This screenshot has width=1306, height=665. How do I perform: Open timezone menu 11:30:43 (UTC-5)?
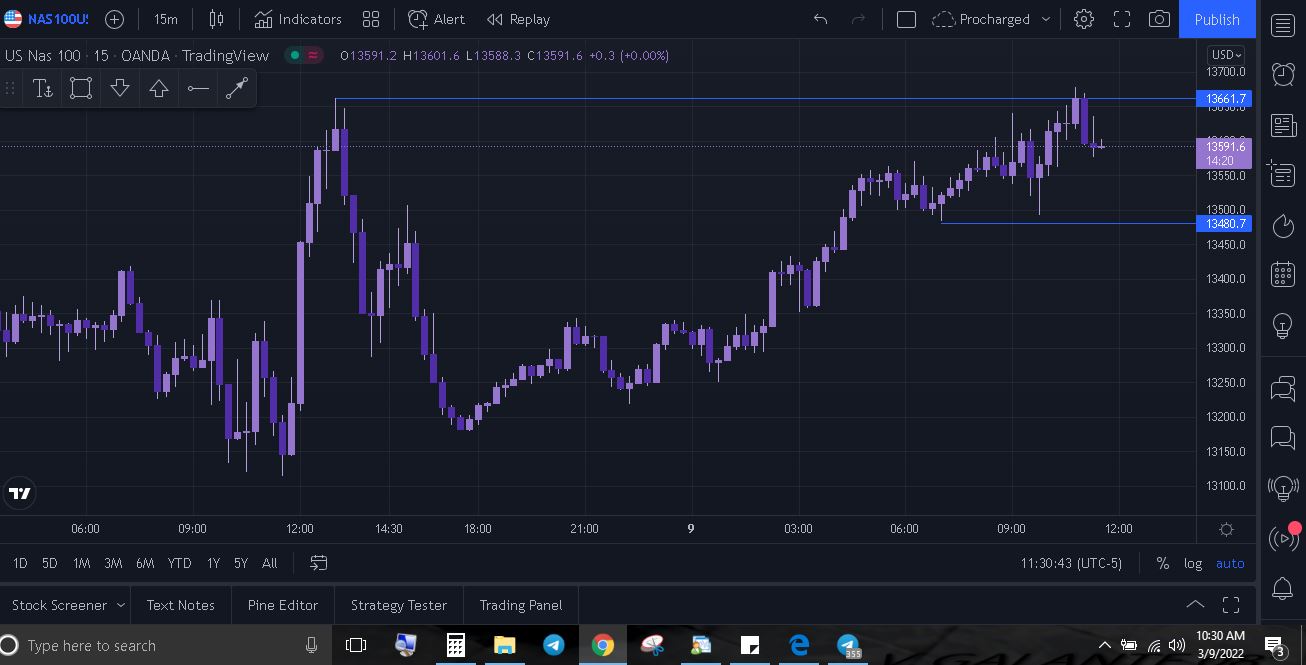click(1071, 563)
